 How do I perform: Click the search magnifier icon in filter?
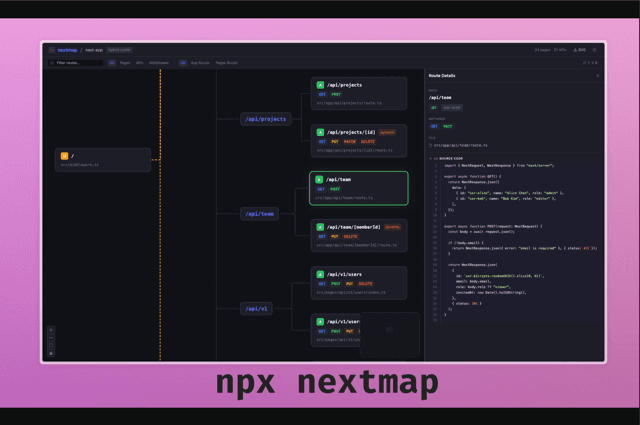pos(52,63)
